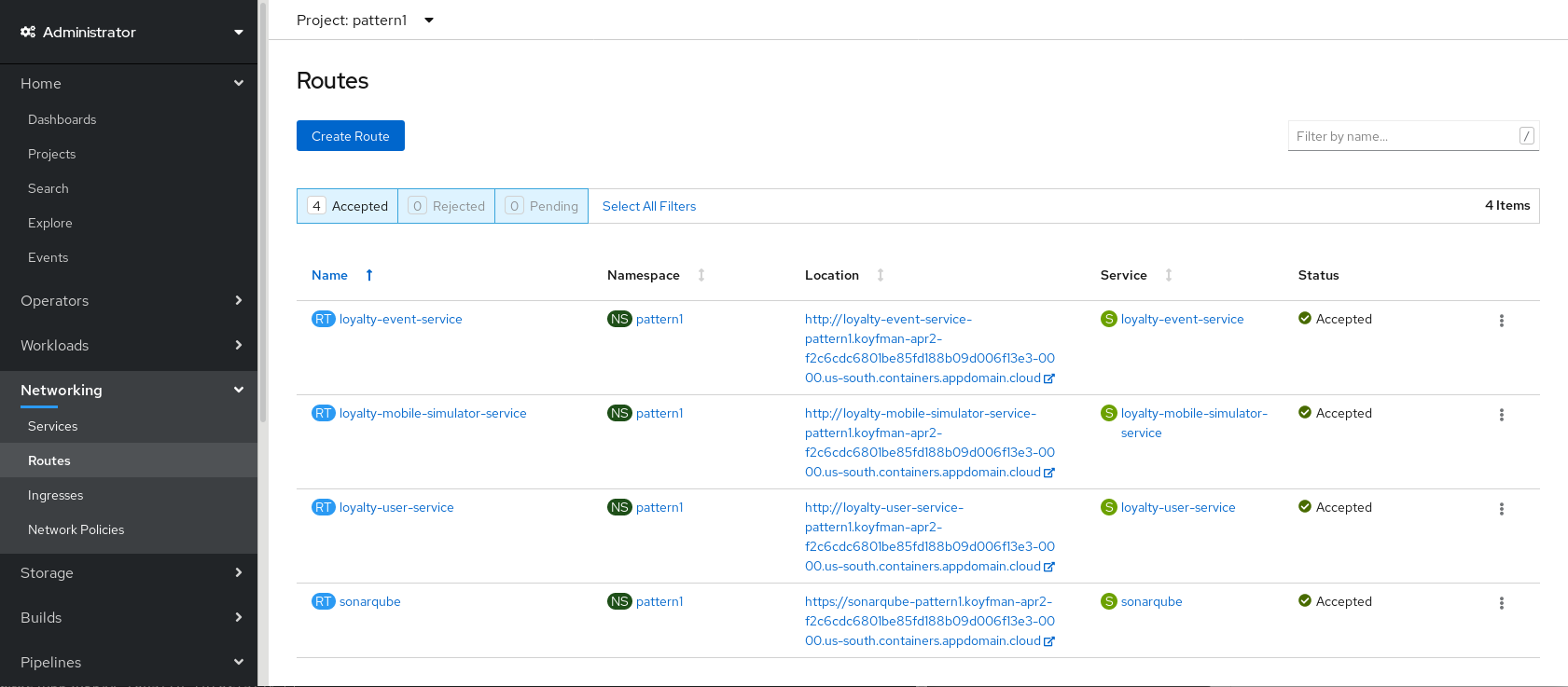Viewport: 1568px width, 687px height.
Task: Open kebab menu for sonarqube route
Action: (1501, 603)
